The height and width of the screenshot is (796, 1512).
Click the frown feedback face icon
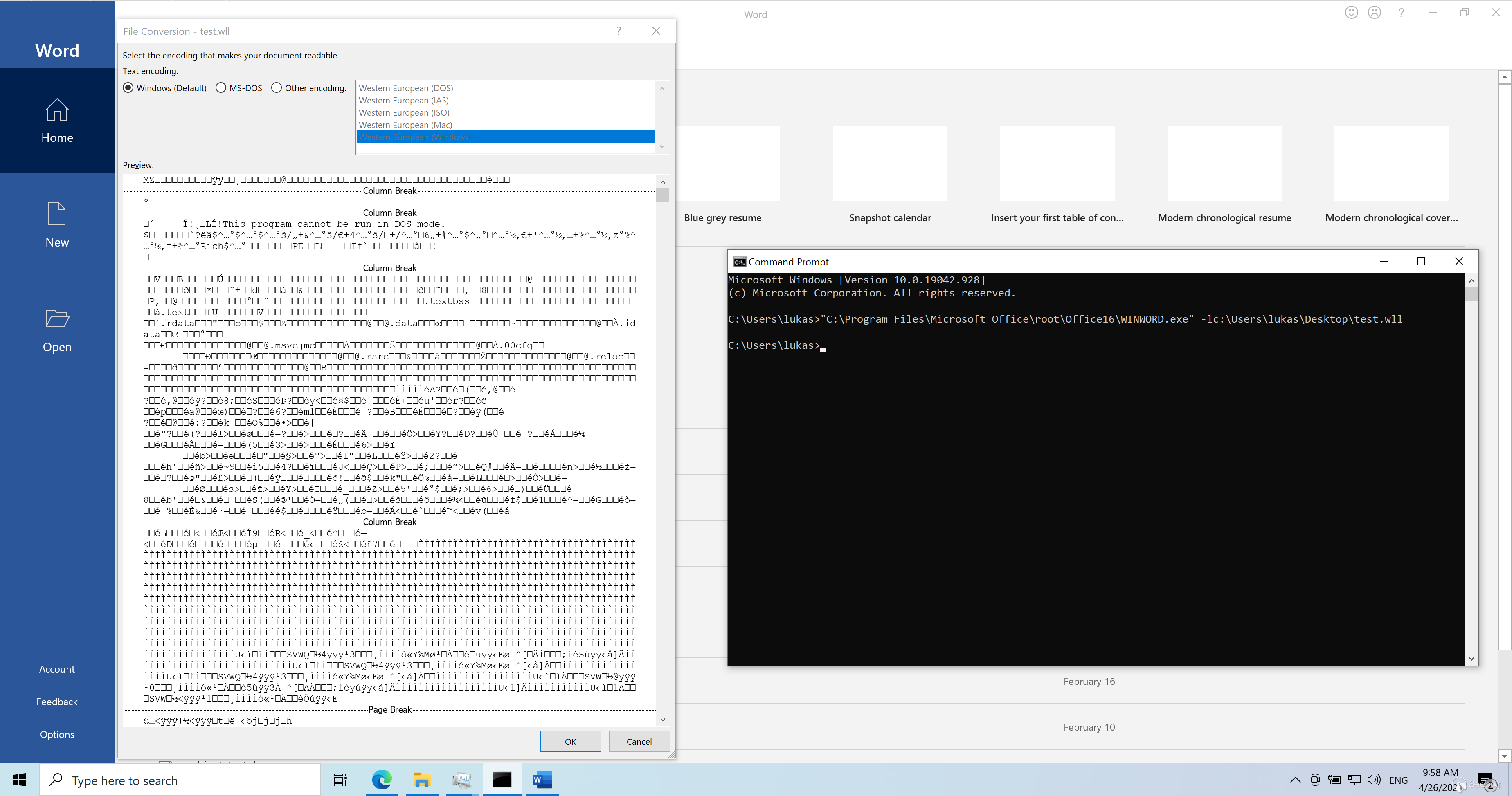[x=1374, y=13]
